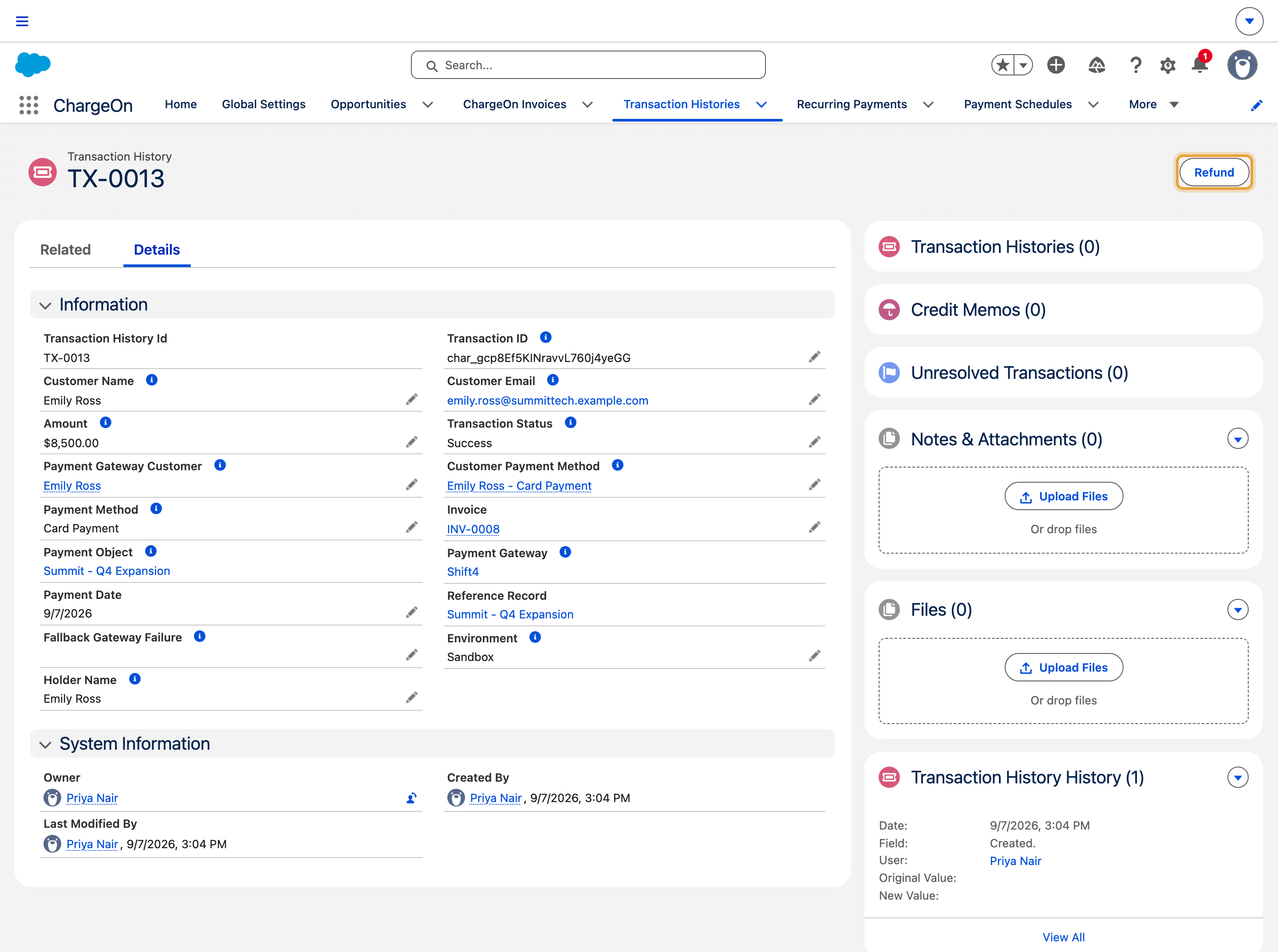Expand the ChargeOn Invoices tab chevron
1278x952 pixels.
[588, 105]
